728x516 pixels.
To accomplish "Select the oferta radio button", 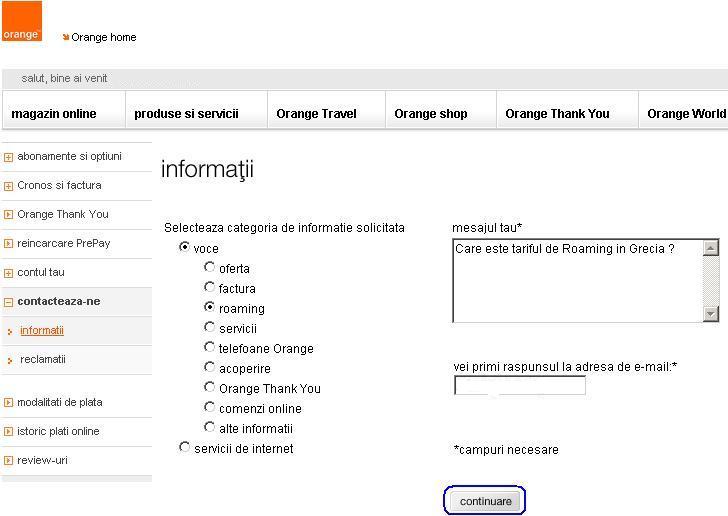I will 209,267.
